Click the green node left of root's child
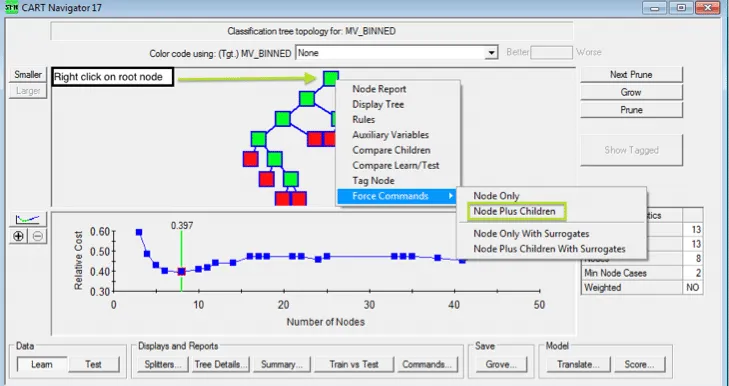The width and height of the screenshot is (729, 386). click(x=283, y=119)
